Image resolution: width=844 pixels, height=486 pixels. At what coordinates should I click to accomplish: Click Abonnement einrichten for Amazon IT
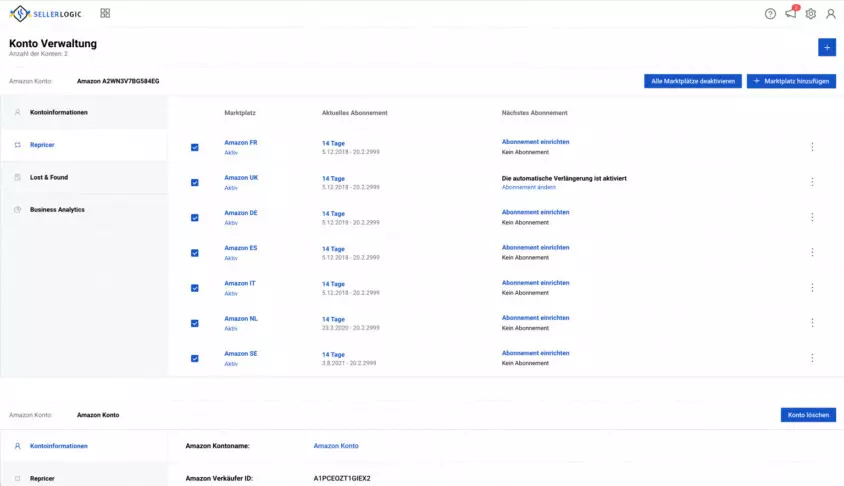536,283
